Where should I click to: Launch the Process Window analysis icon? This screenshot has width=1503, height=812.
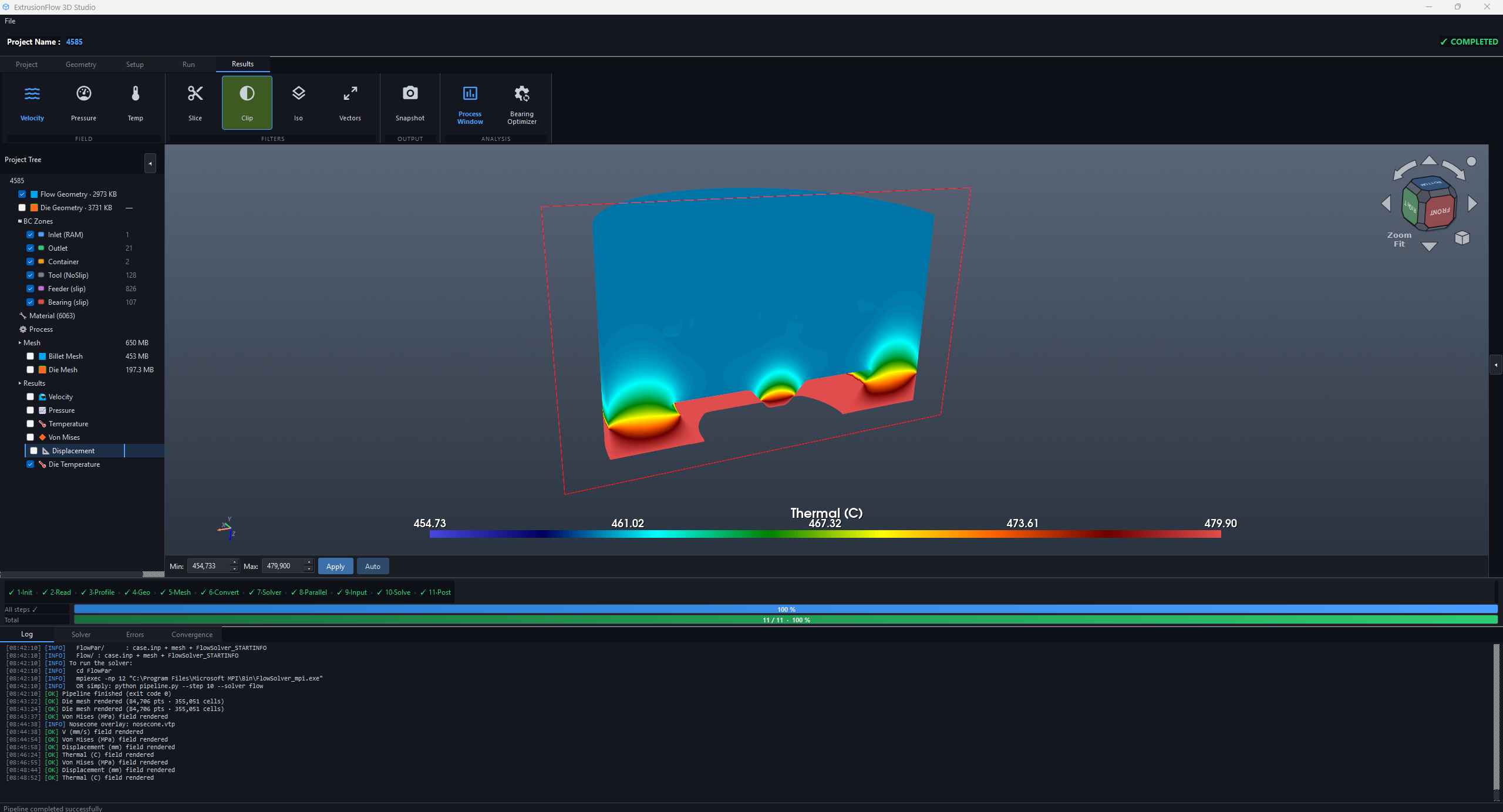[470, 93]
